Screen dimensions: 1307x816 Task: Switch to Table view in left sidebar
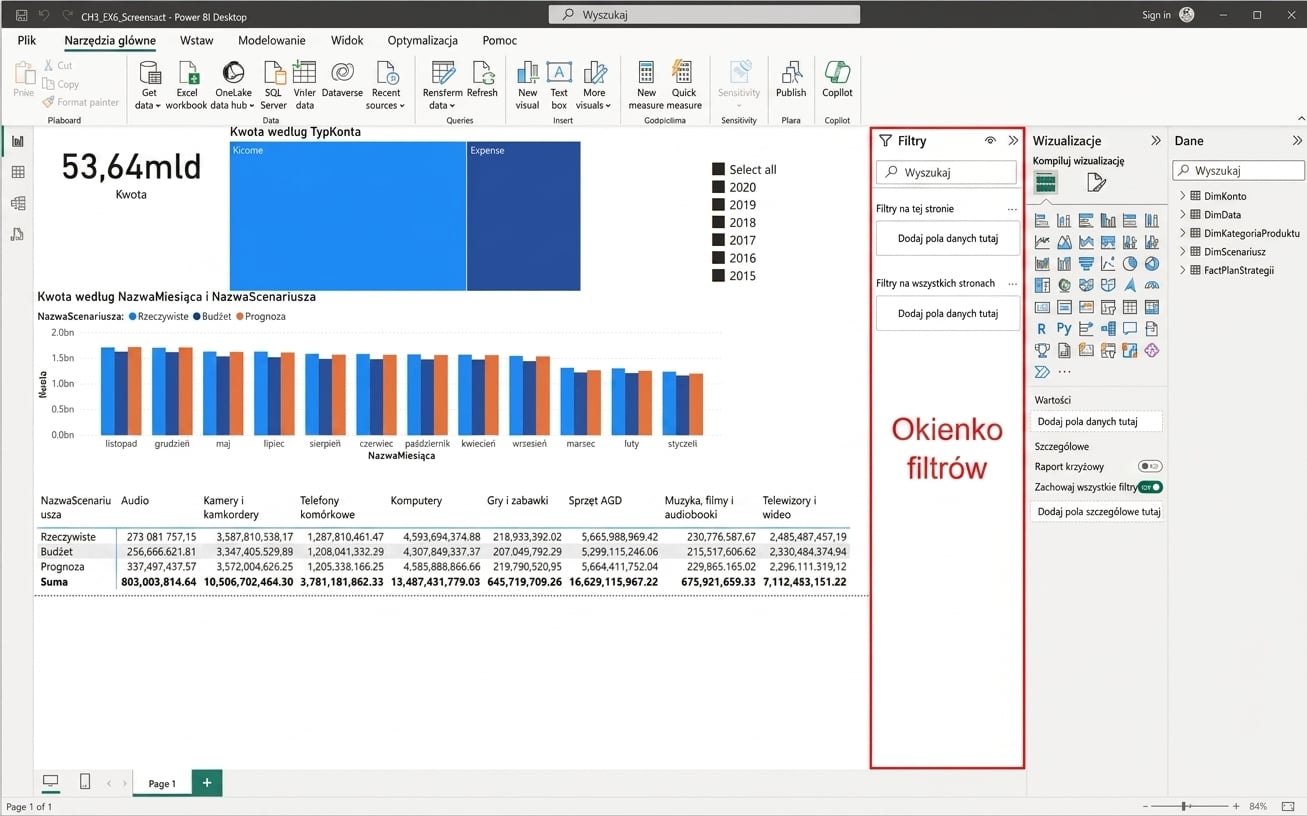(17, 172)
